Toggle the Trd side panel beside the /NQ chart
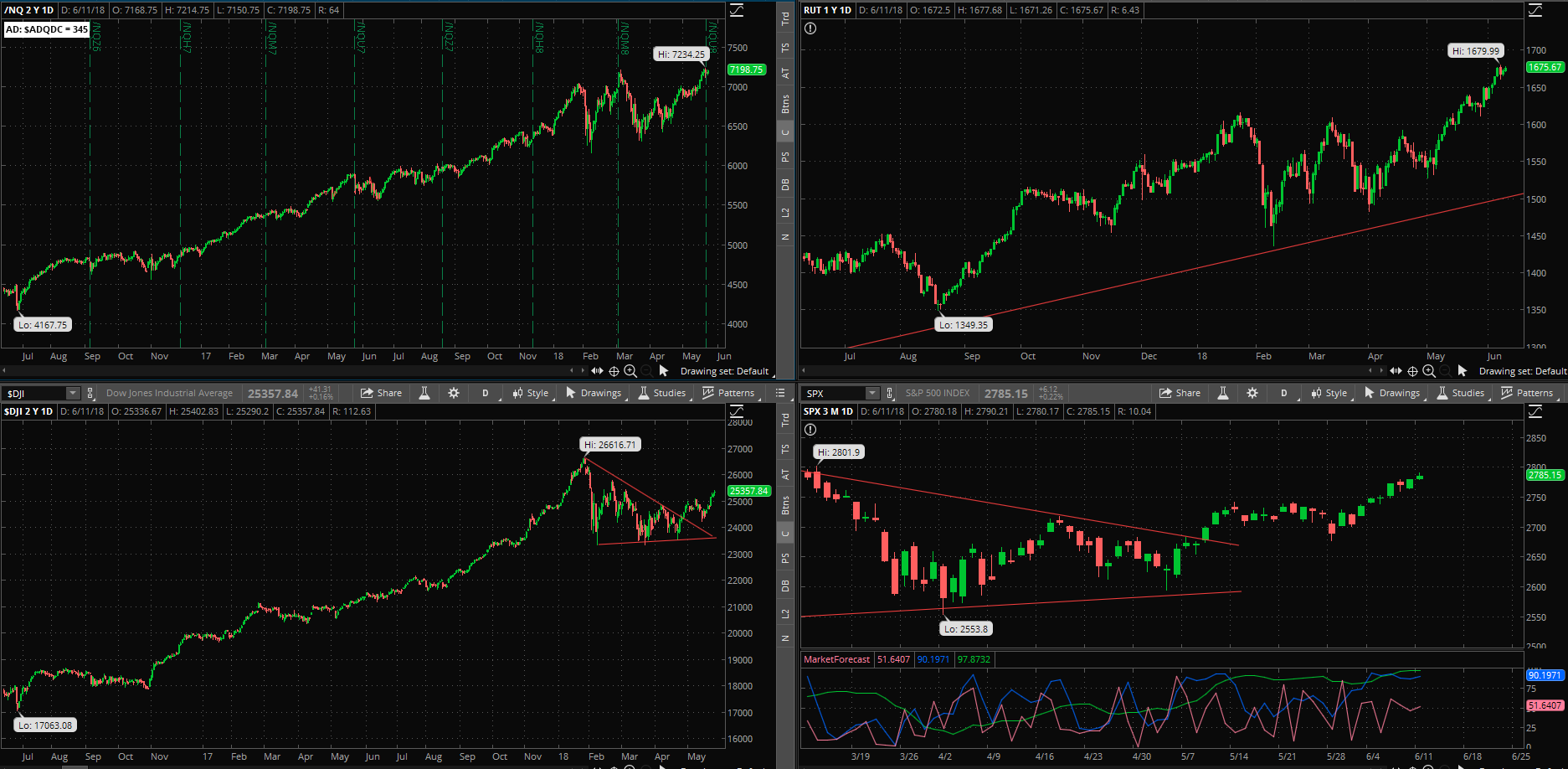This screenshot has width=1568, height=769. click(x=785, y=18)
